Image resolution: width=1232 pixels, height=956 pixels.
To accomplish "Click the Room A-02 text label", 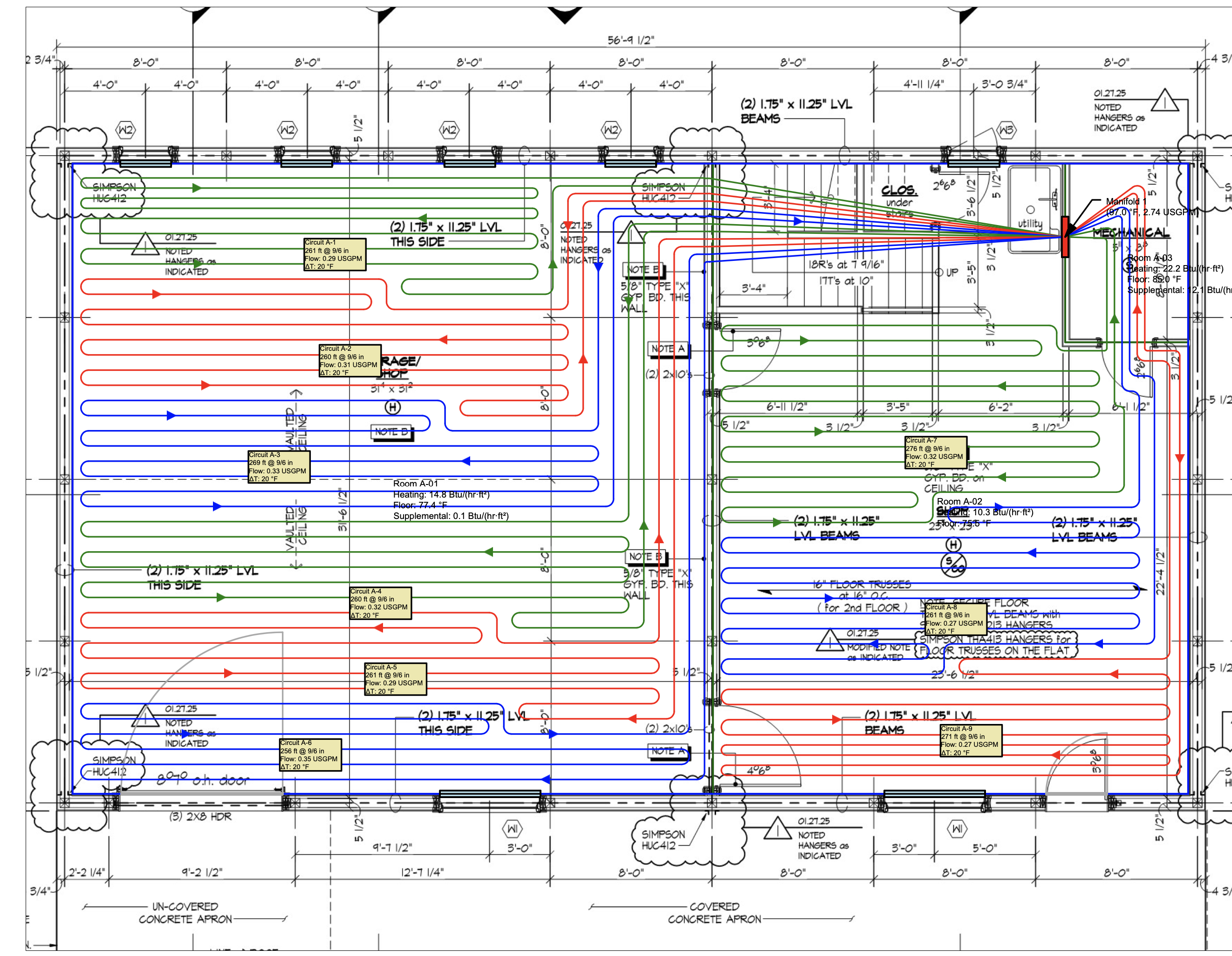I will [x=959, y=501].
